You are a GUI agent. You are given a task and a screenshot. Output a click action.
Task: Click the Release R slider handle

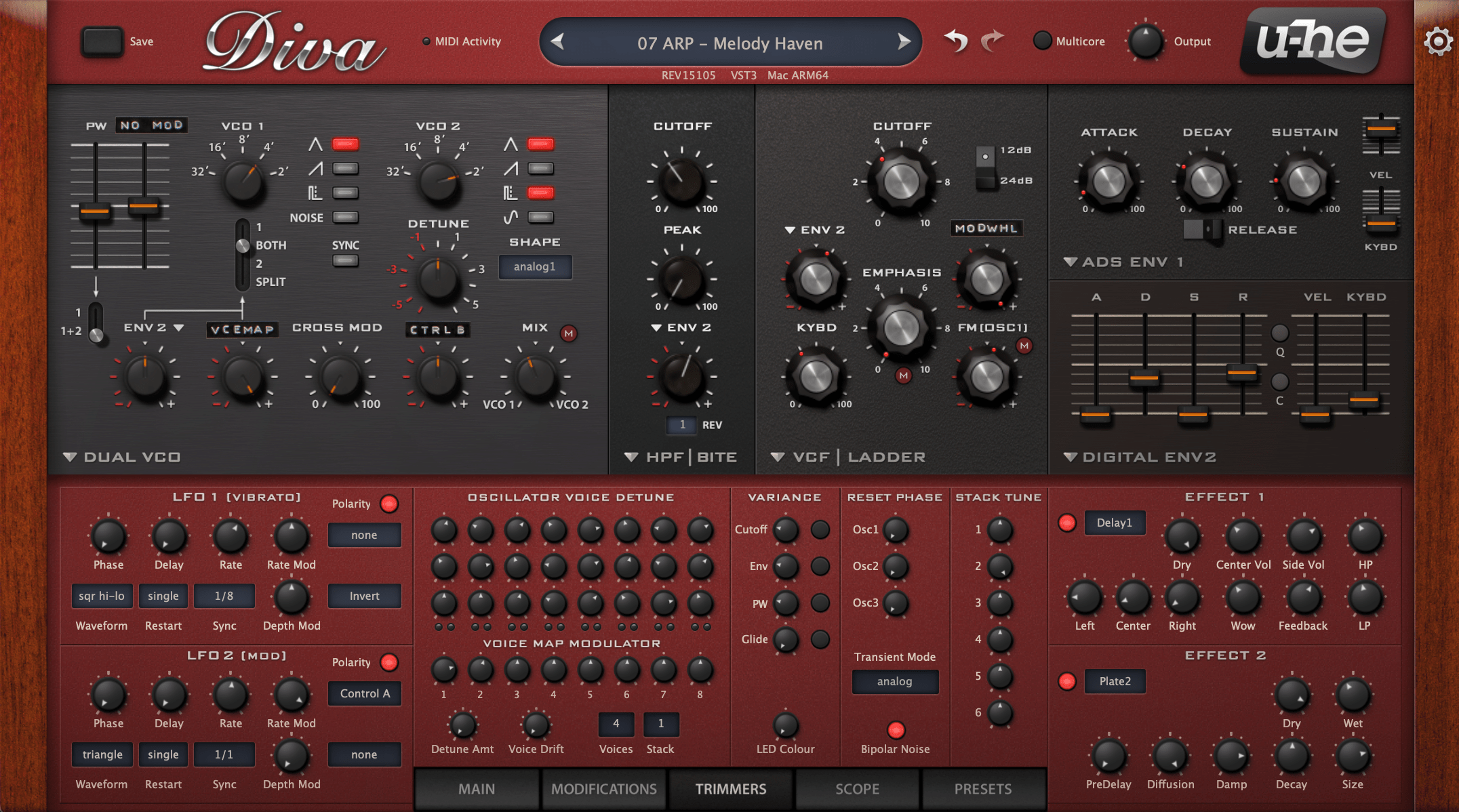click(x=1242, y=372)
